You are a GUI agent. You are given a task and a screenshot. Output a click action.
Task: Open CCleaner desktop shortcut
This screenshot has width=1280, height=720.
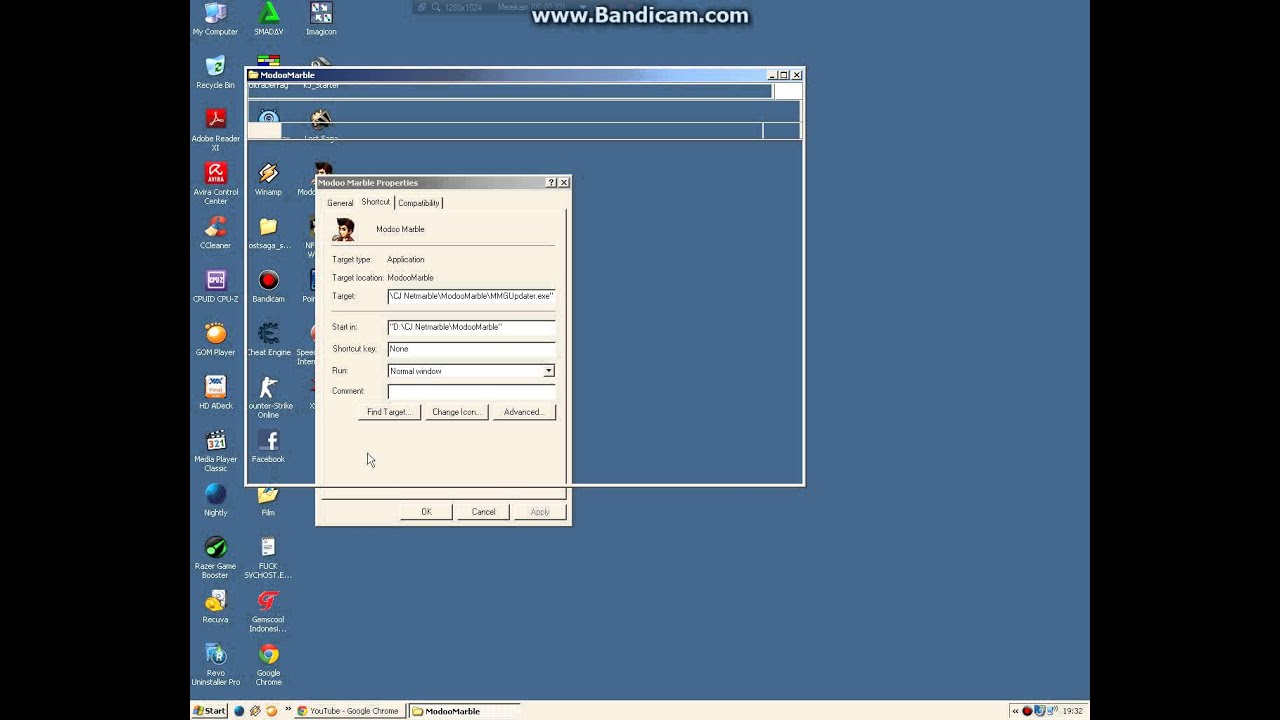215,232
